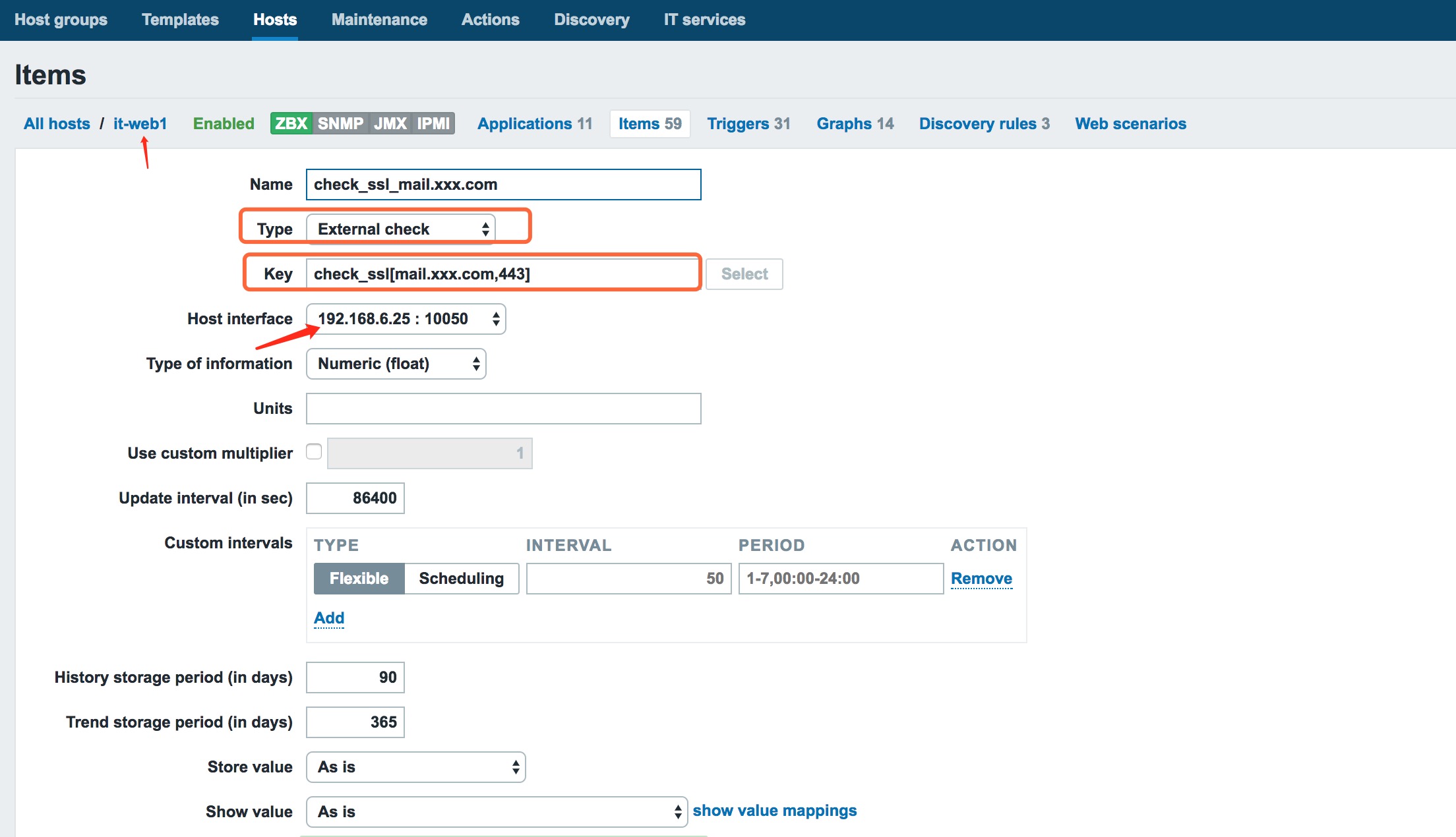Click the custom multiplier value field
This screenshot has width=1456, height=837.
[x=429, y=453]
